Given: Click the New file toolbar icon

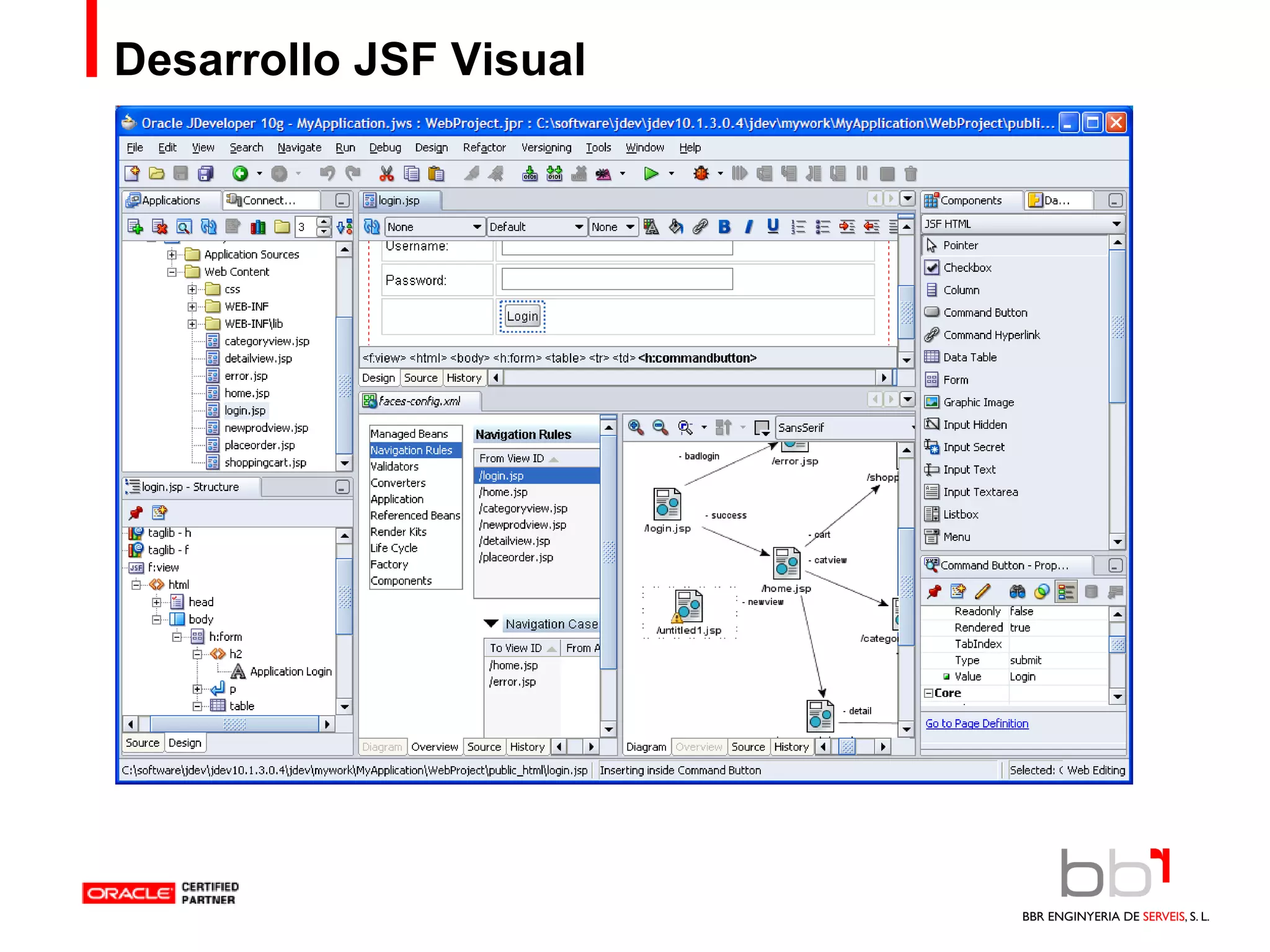Looking at the screenshot, I should (132, 174).
